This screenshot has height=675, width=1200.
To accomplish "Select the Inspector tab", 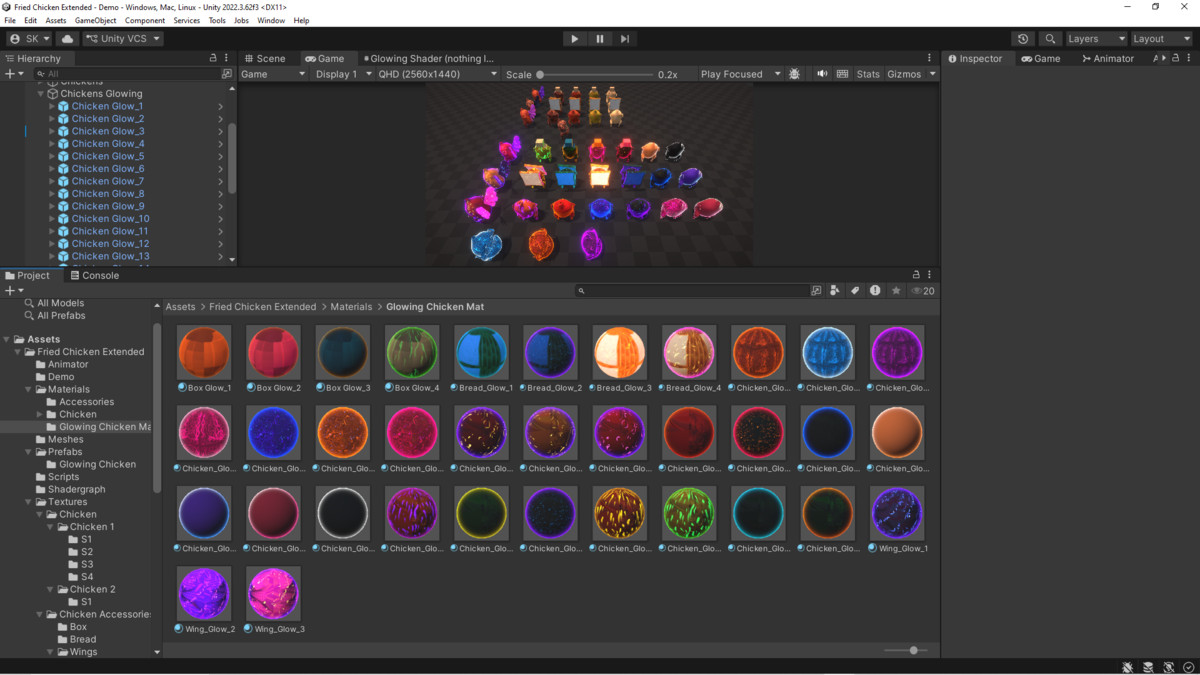I will [x=975, y=58].
